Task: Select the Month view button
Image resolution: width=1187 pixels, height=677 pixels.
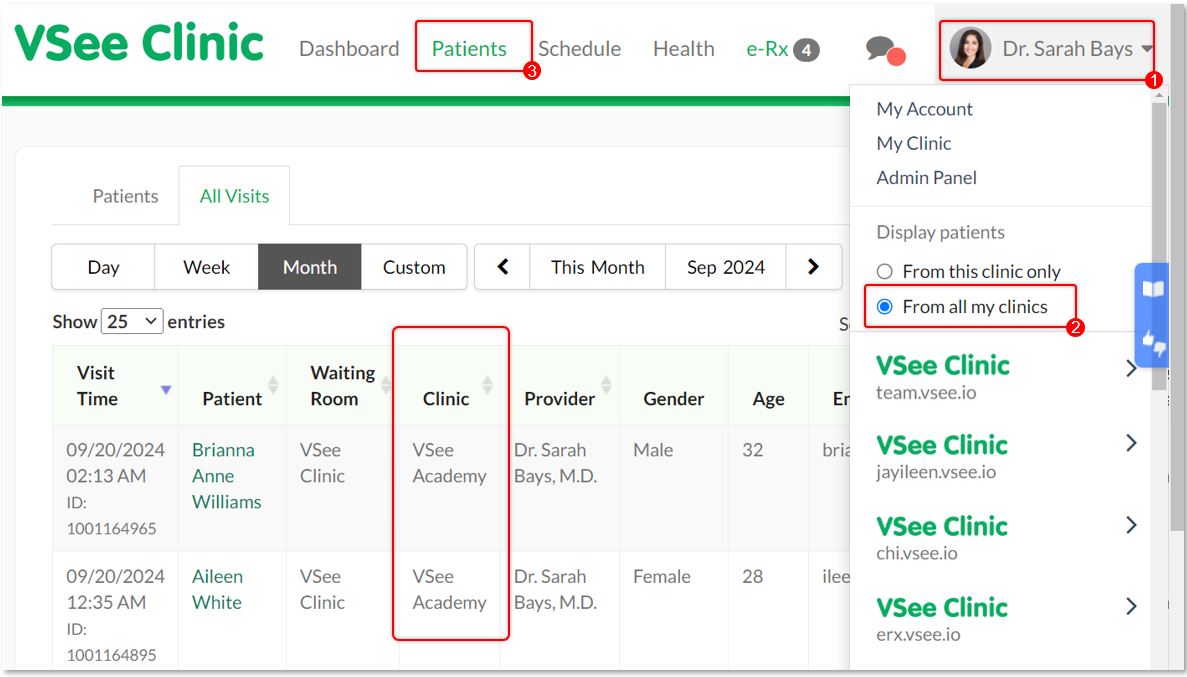Action: (310, 267)
